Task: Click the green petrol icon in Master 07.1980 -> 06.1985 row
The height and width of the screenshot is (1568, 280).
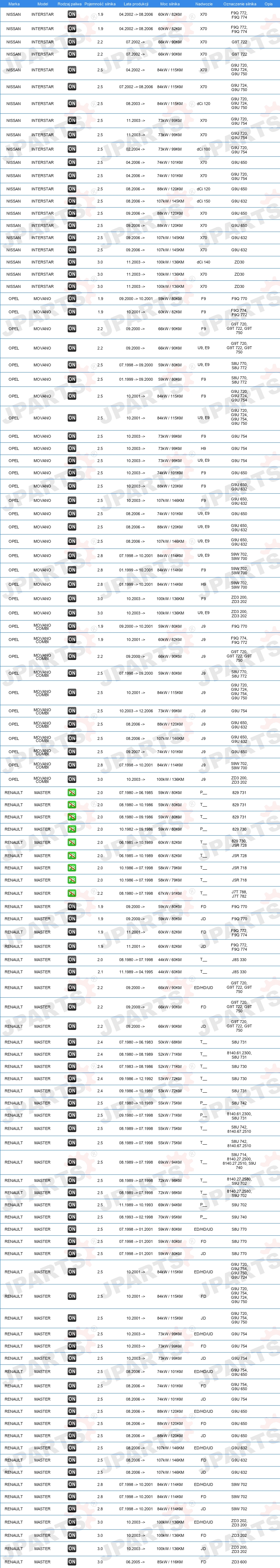Action: point(72,793)
